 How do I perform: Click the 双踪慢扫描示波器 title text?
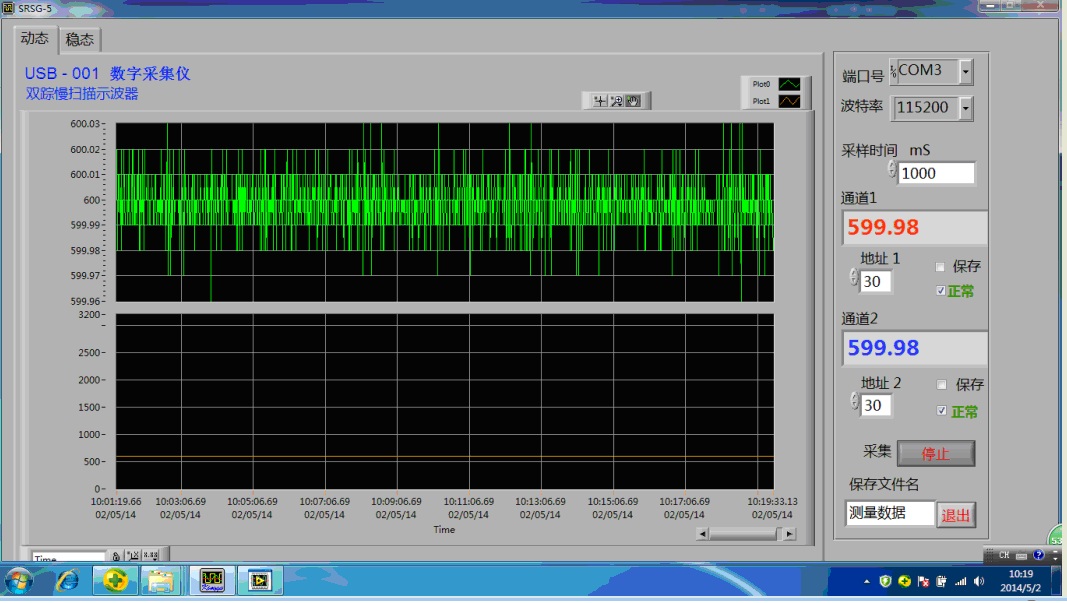pyautogui.click(x=82, y=93)
